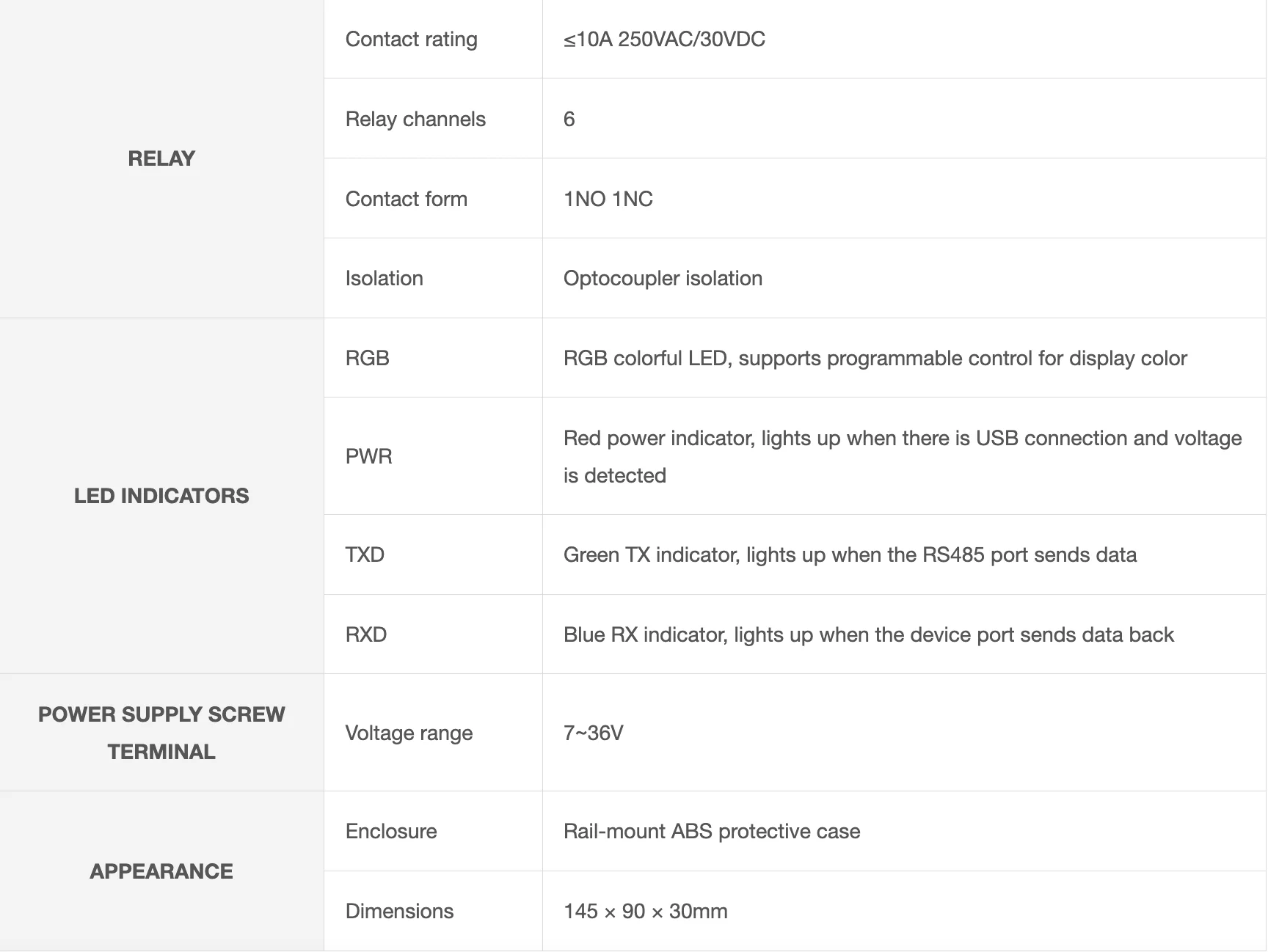The width and height of the screenshot is (1268, 952).
Task: Click the RELAY section header cell
Action: [x=161, y=158]
